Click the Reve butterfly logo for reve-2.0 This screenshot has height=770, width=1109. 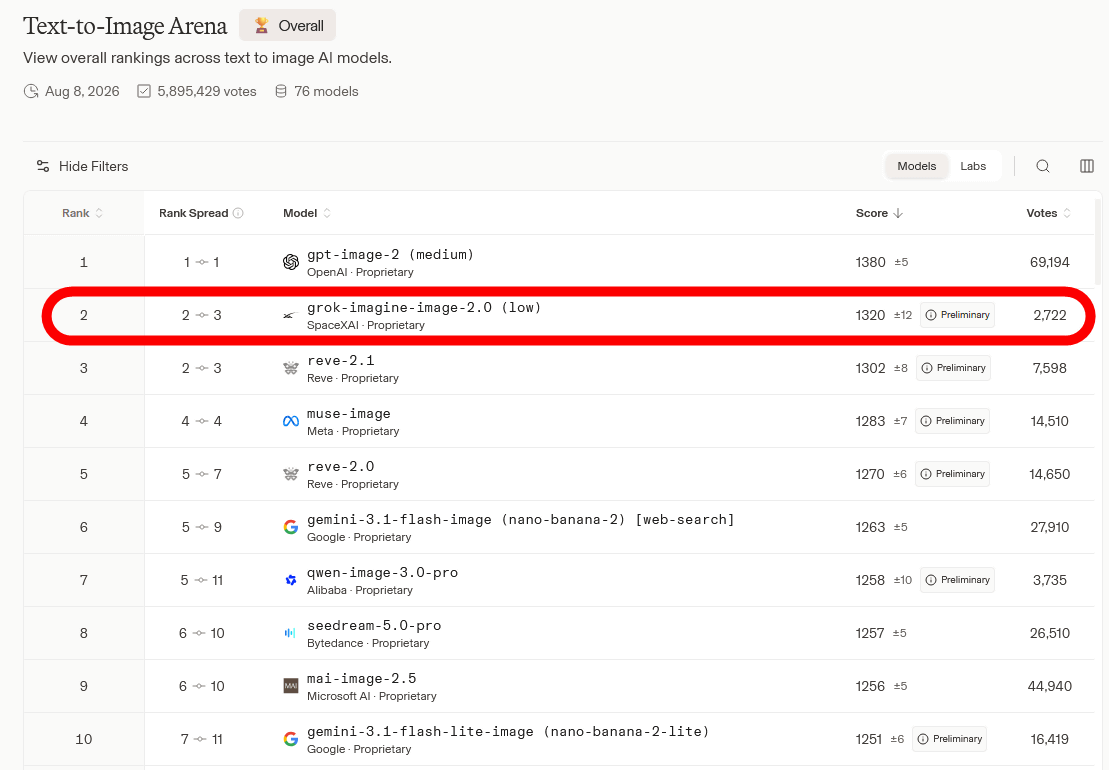click(291, 474)
